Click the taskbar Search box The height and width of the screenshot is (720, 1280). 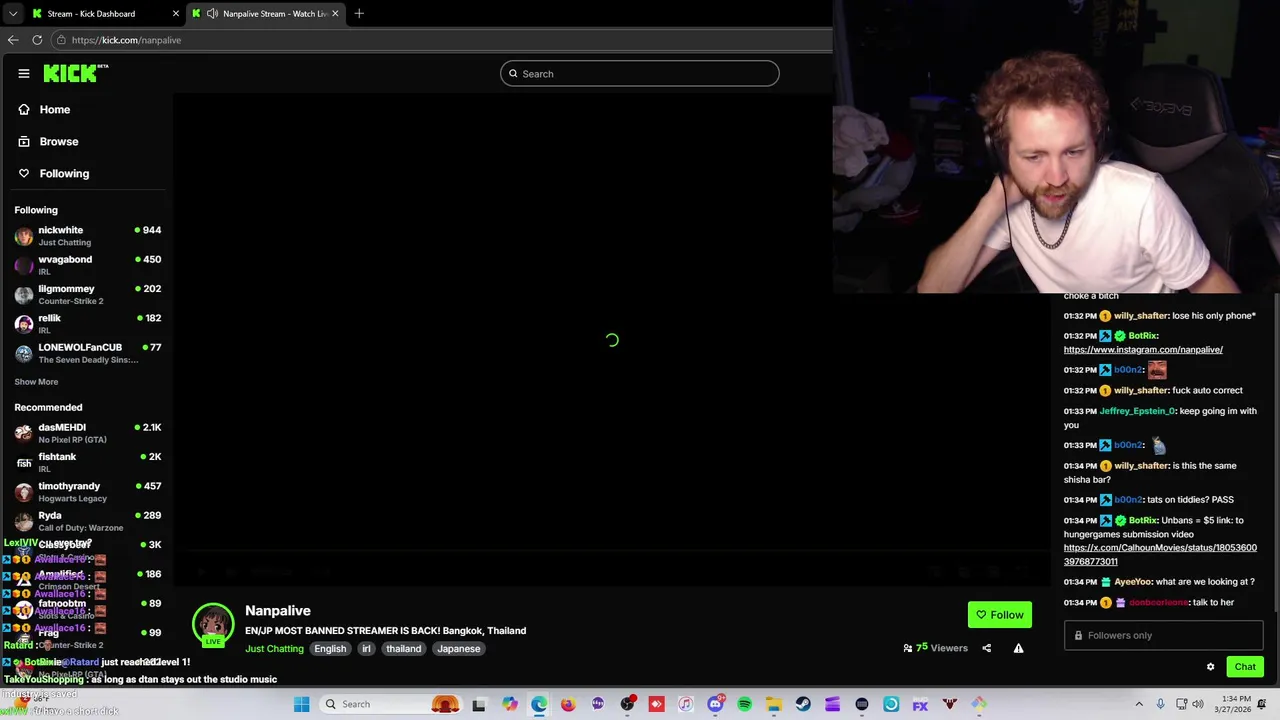coord(390,704)
